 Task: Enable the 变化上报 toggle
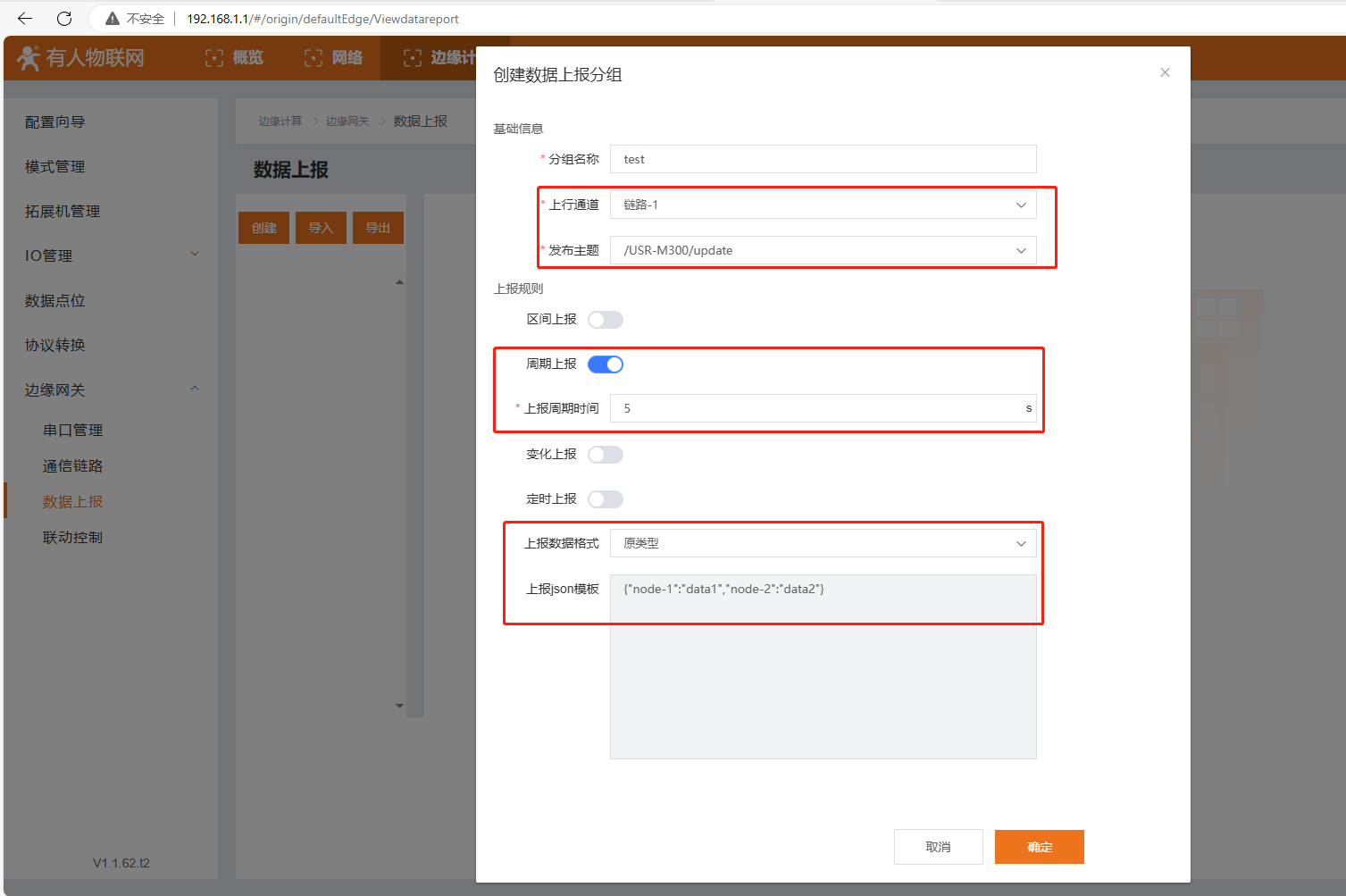point(605,455)
